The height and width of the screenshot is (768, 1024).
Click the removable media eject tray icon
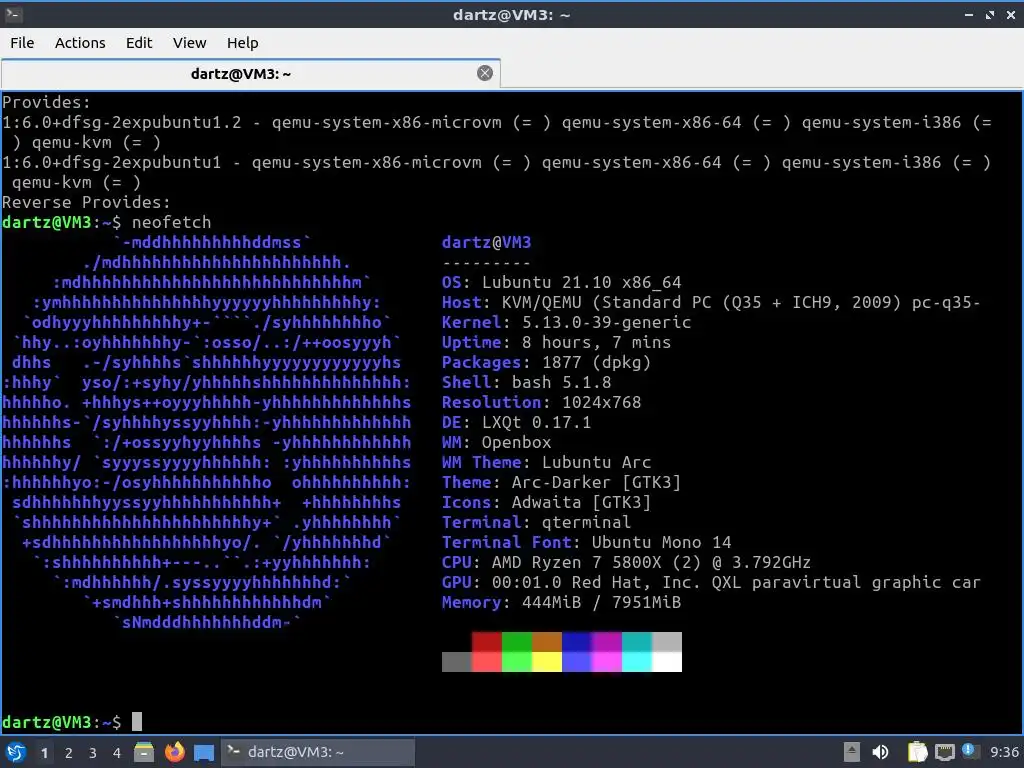pyautogui.click(x=851, y=752)
